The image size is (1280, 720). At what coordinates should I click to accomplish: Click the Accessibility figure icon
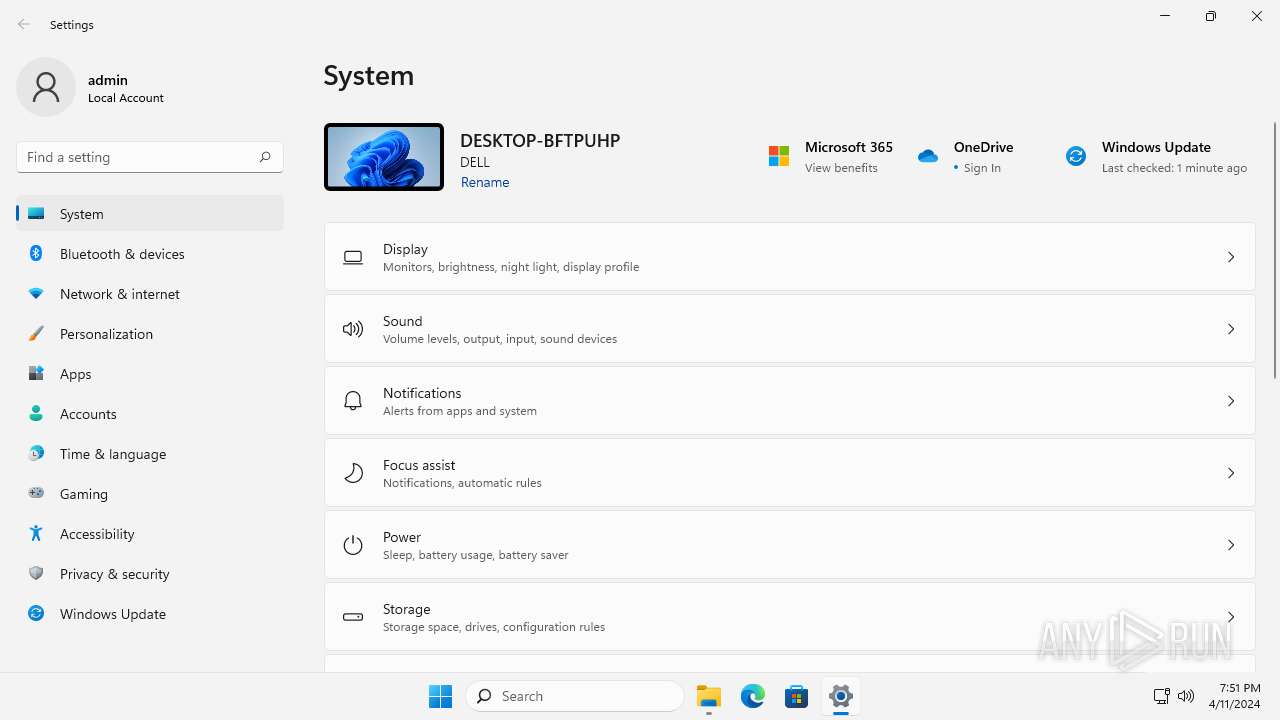pyautogui.click(x=36, y=534)
